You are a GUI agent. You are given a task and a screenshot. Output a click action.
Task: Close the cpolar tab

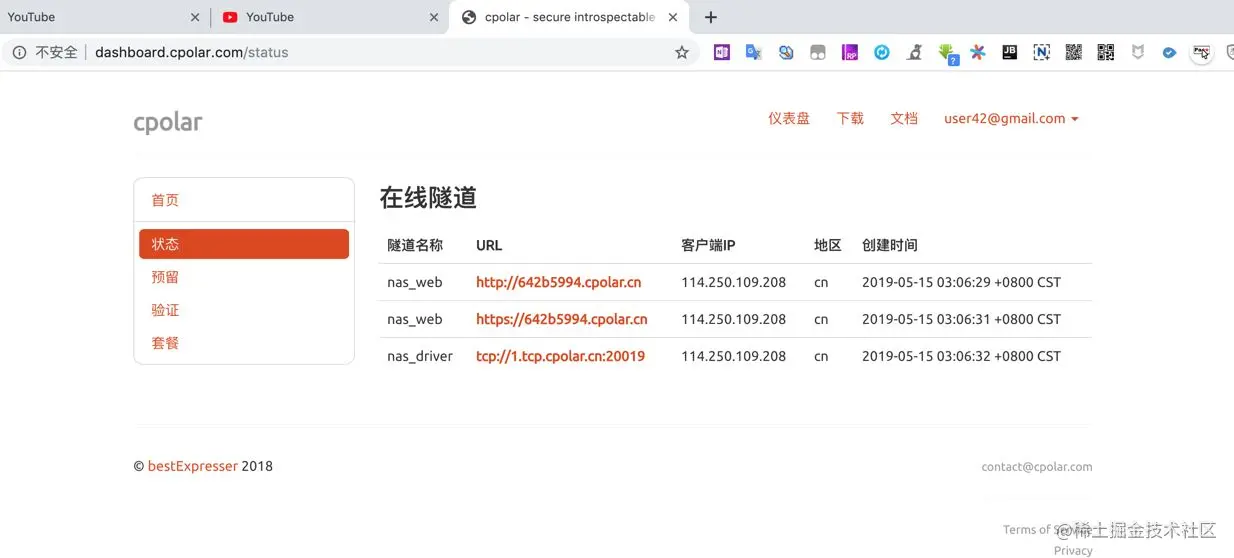673,17
